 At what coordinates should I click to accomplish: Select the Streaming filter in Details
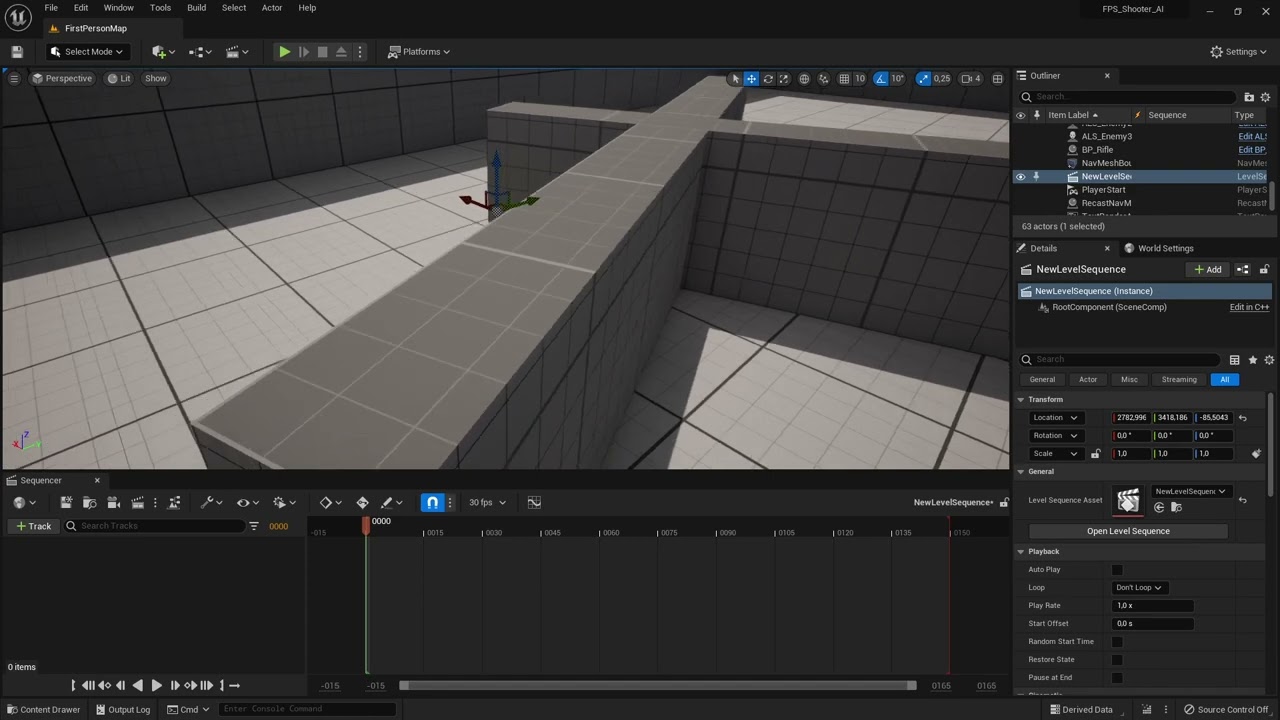click(1179, 379)
